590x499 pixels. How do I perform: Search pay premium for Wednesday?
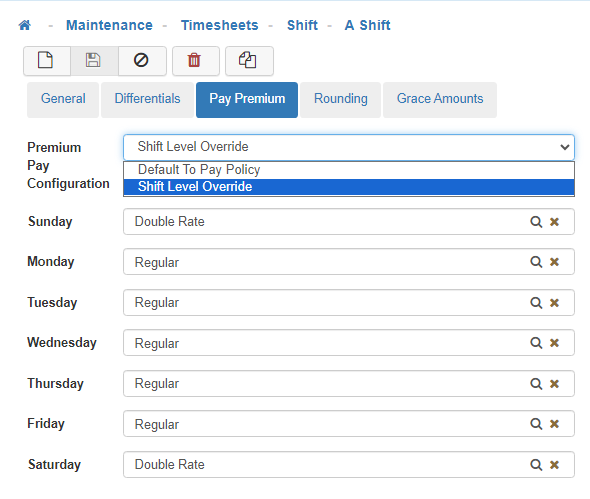[x=536, y=342]
